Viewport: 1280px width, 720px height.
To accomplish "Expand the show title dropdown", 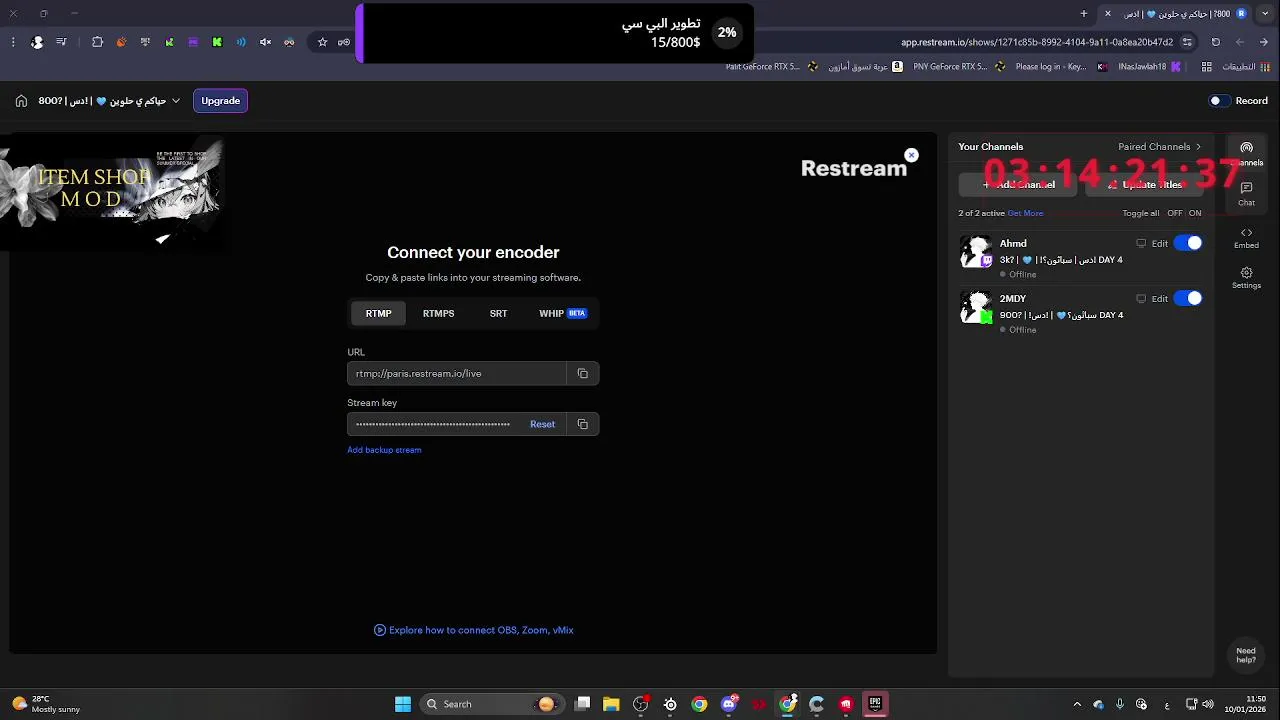I will 176,101.
